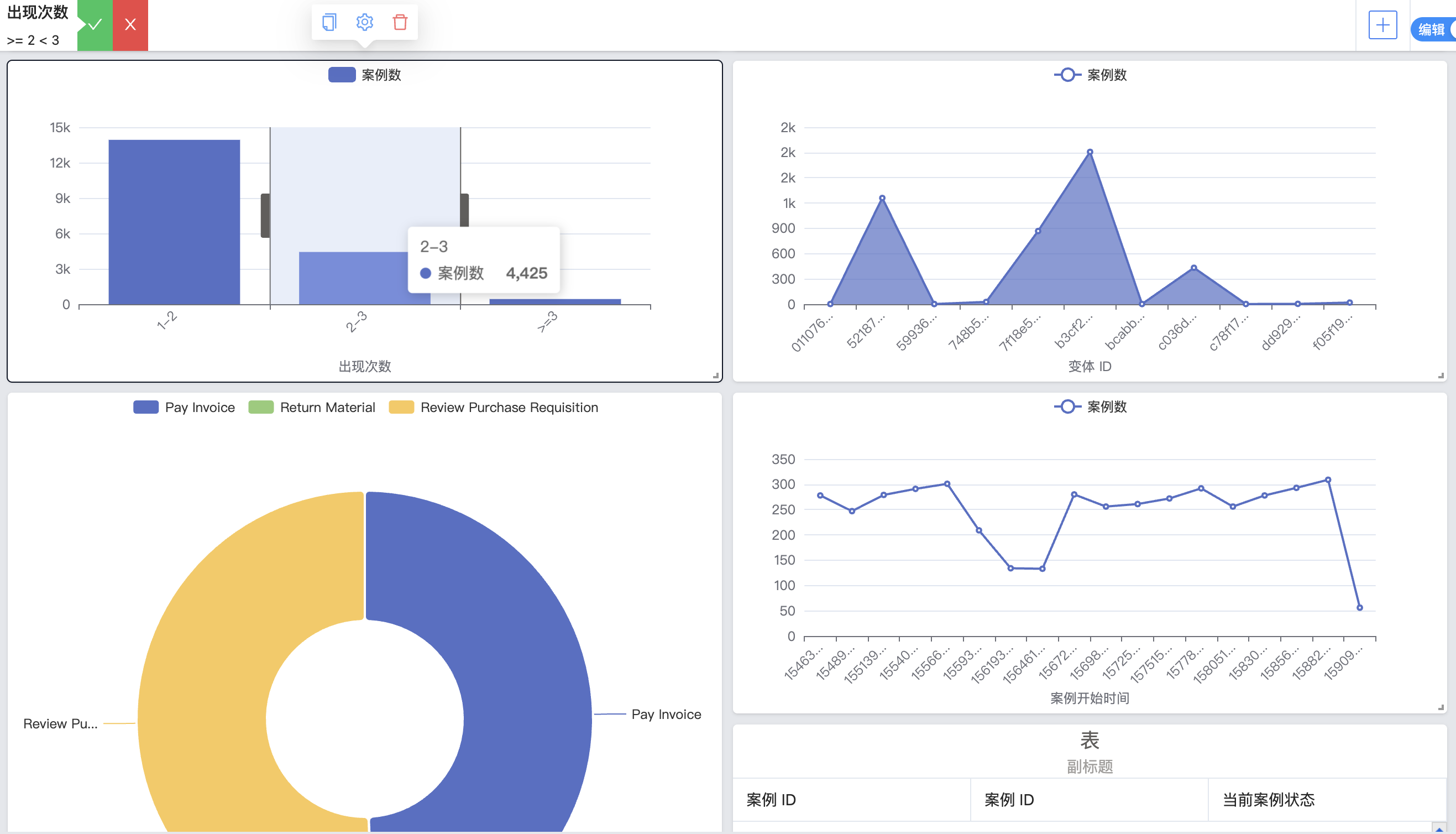Delete chart using trash icon
Screen dimensions: 1456x834
pyautogui.click(x=400, y=22)
